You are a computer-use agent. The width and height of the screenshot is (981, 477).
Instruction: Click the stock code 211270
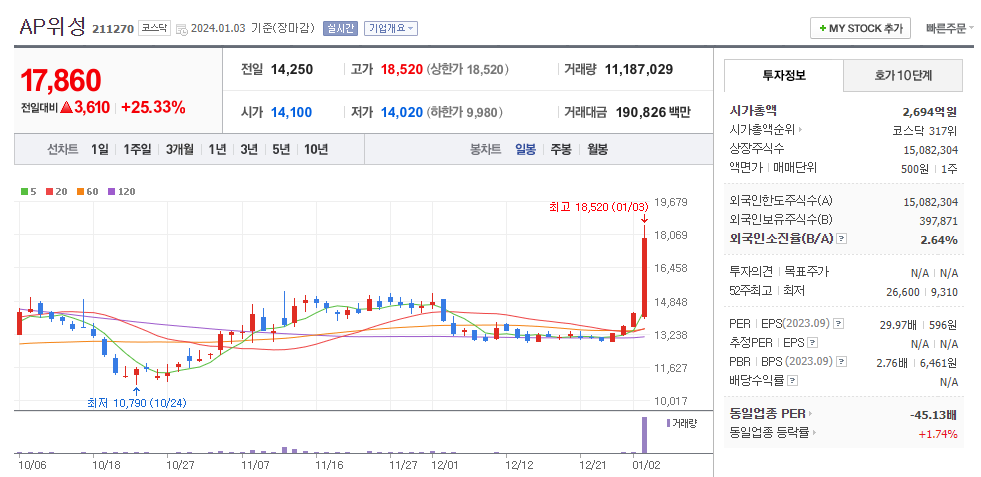coord(113,29)
